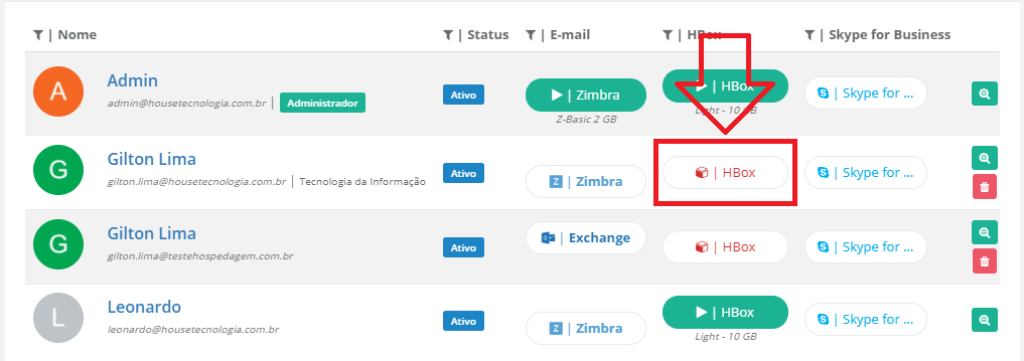Open the Admin user name link
The image size is (1024, 361).
(x=133, y=81)
